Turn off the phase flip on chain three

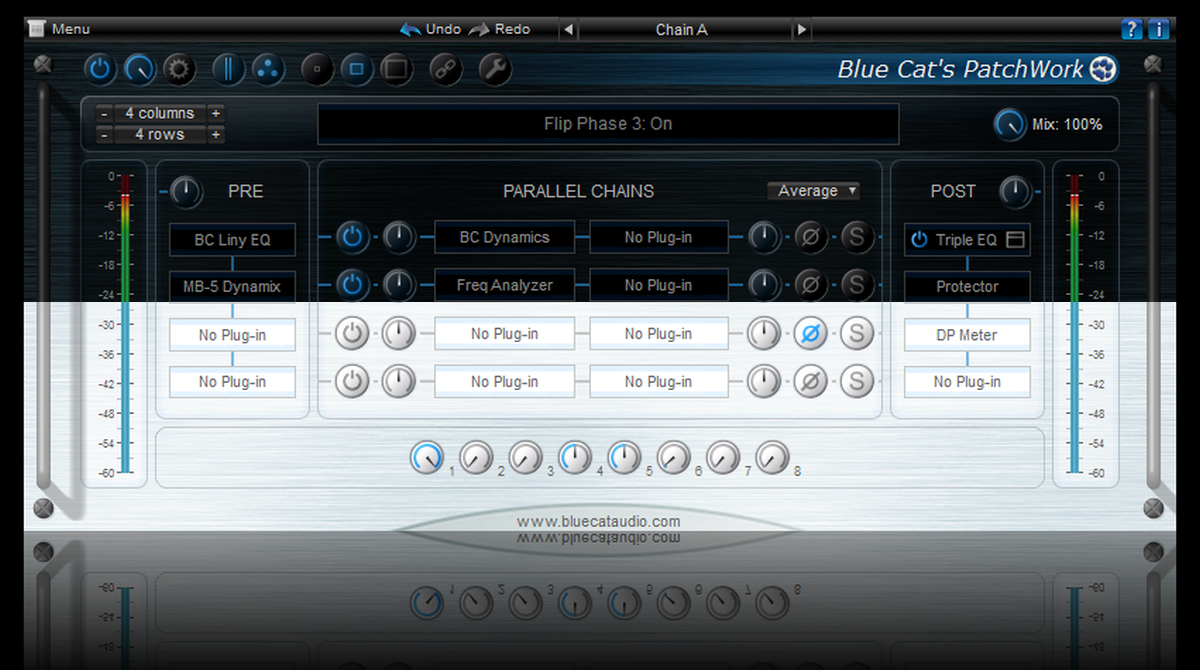811,334
